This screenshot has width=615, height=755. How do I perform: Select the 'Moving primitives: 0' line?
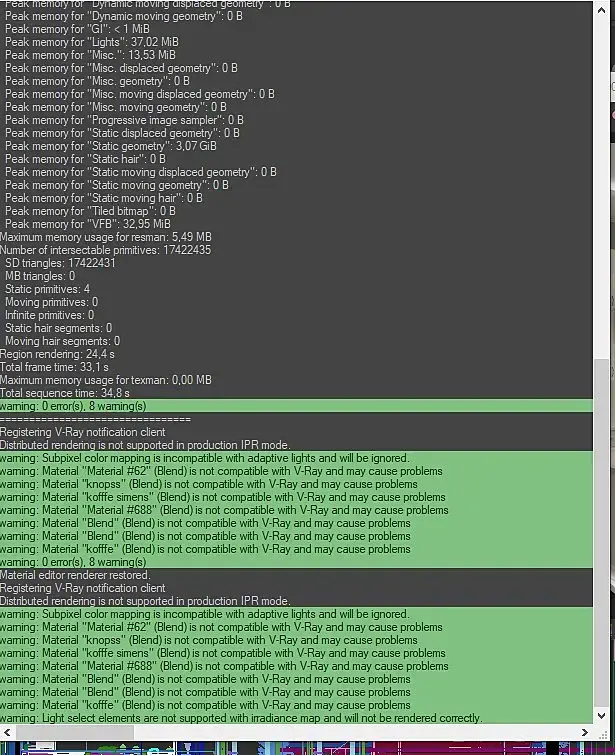(x=52, y=302)
